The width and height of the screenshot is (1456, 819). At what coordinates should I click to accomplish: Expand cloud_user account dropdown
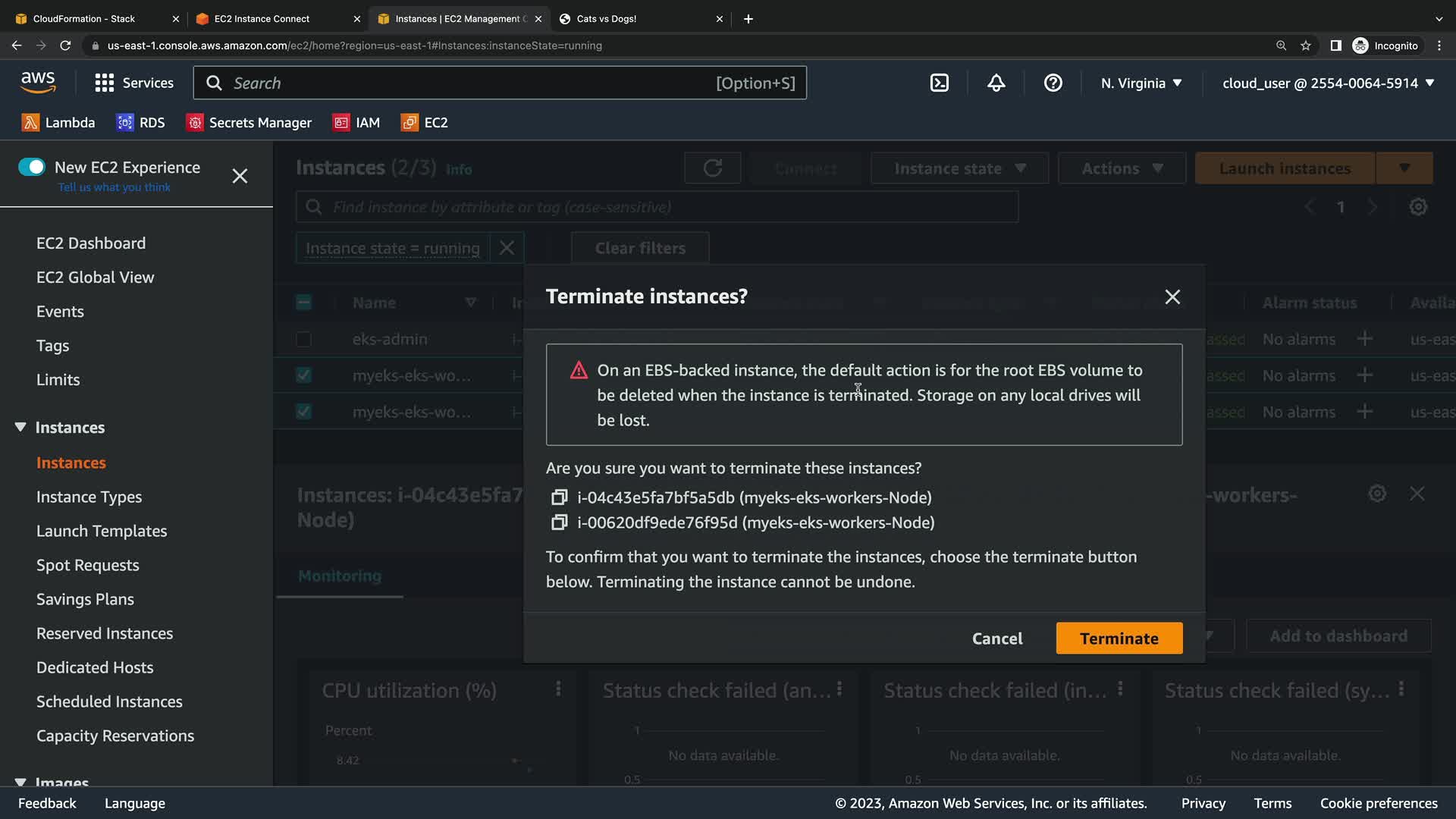1328,83
